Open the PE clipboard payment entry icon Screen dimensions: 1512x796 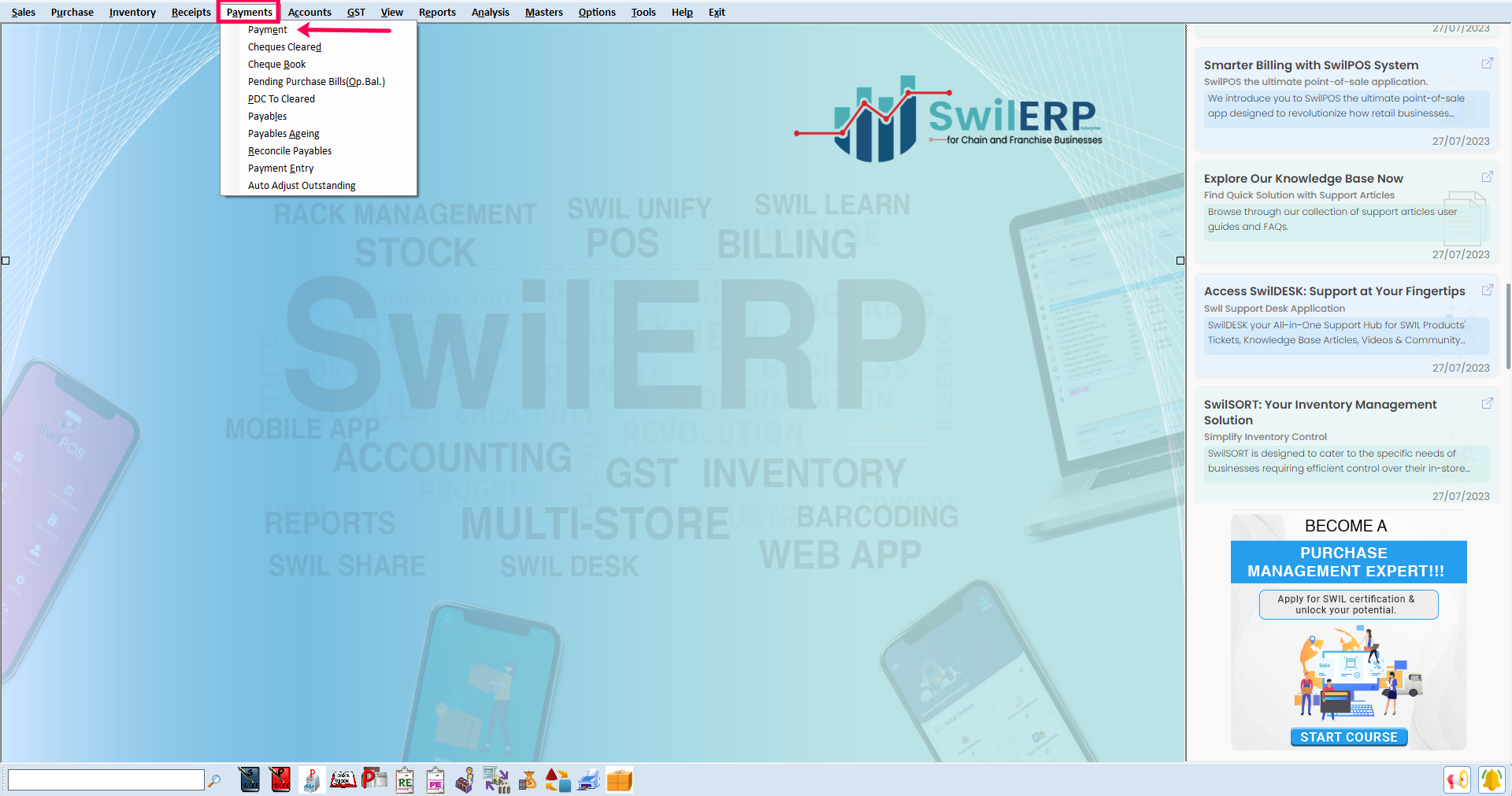(x=435, y=779)
